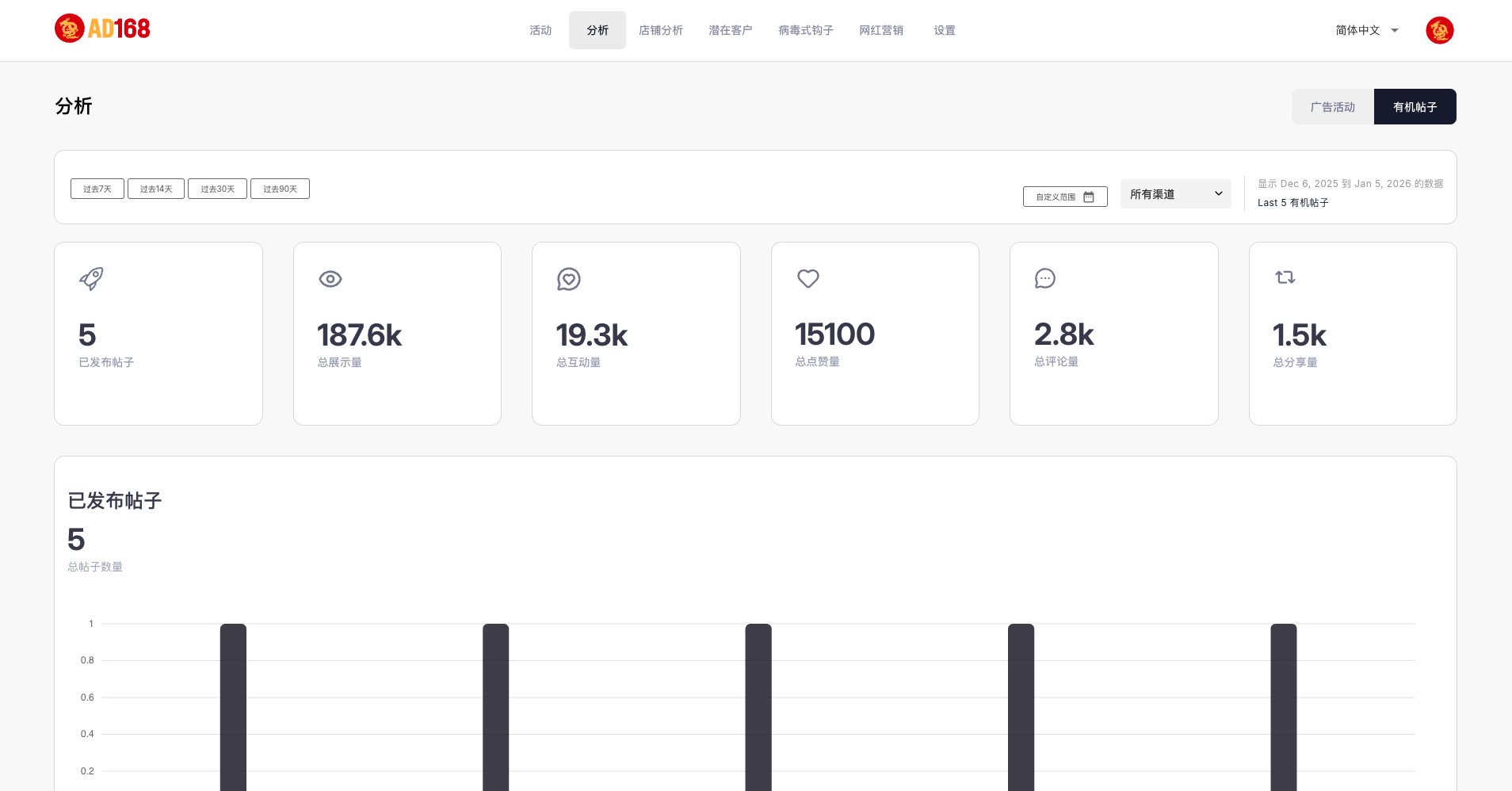
Task: Click the heart bubble icon on 总互动量 card
Action: coord(569,279)
